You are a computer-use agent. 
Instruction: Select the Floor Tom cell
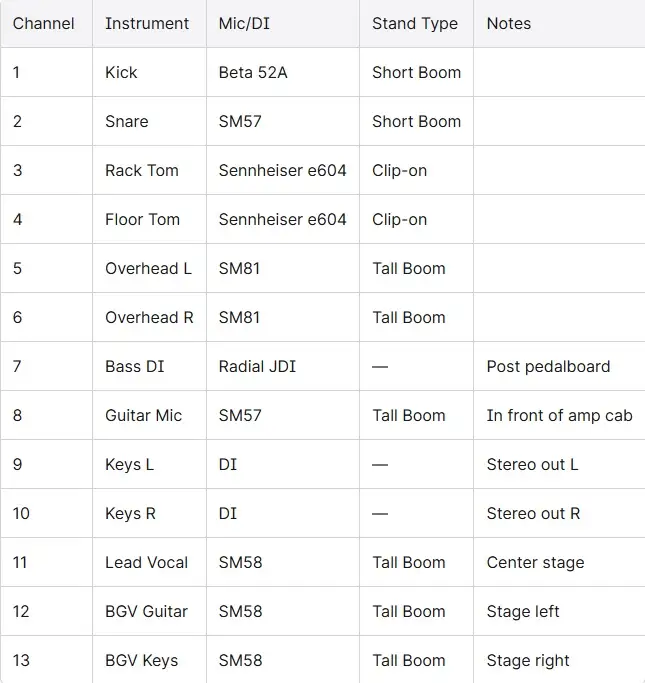tap(142, 219)
